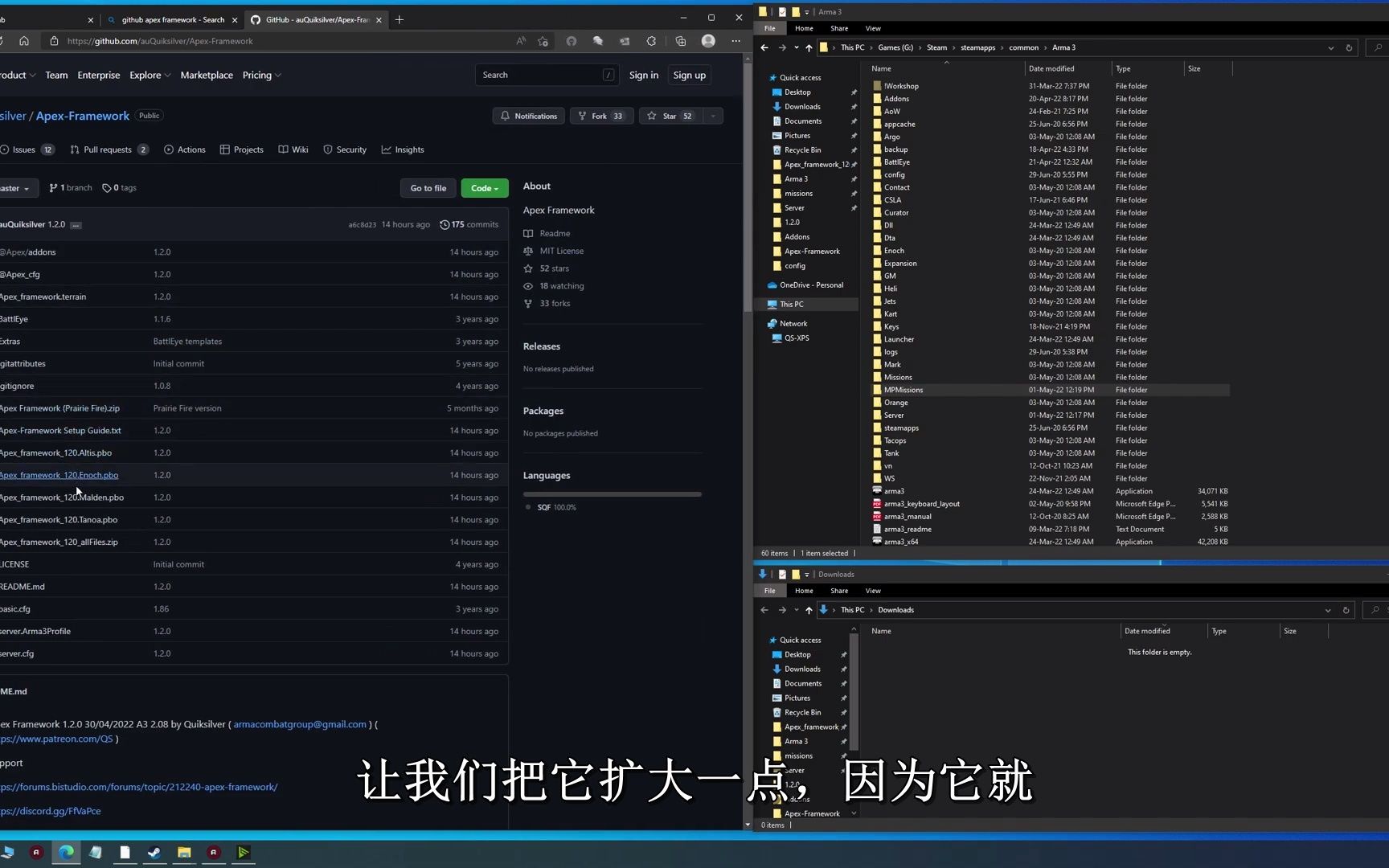Go back in Arma 3 Explorer window
This screenshot has height=868, width=1389.
pos(764,47)
